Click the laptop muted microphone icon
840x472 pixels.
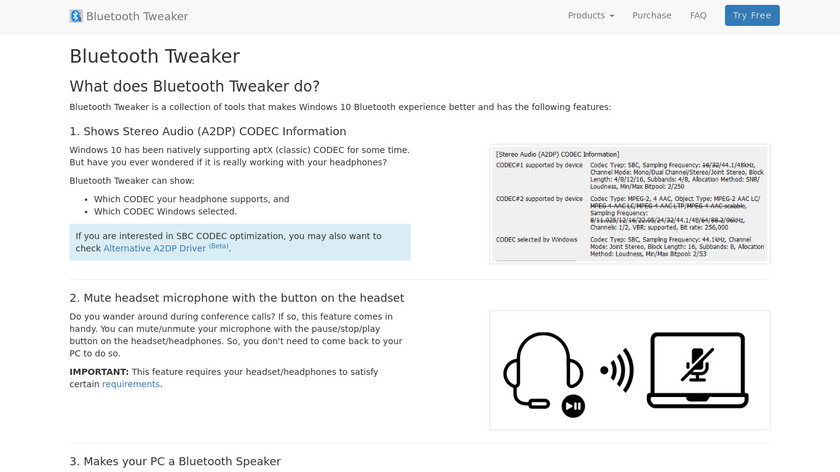point(698,370)
